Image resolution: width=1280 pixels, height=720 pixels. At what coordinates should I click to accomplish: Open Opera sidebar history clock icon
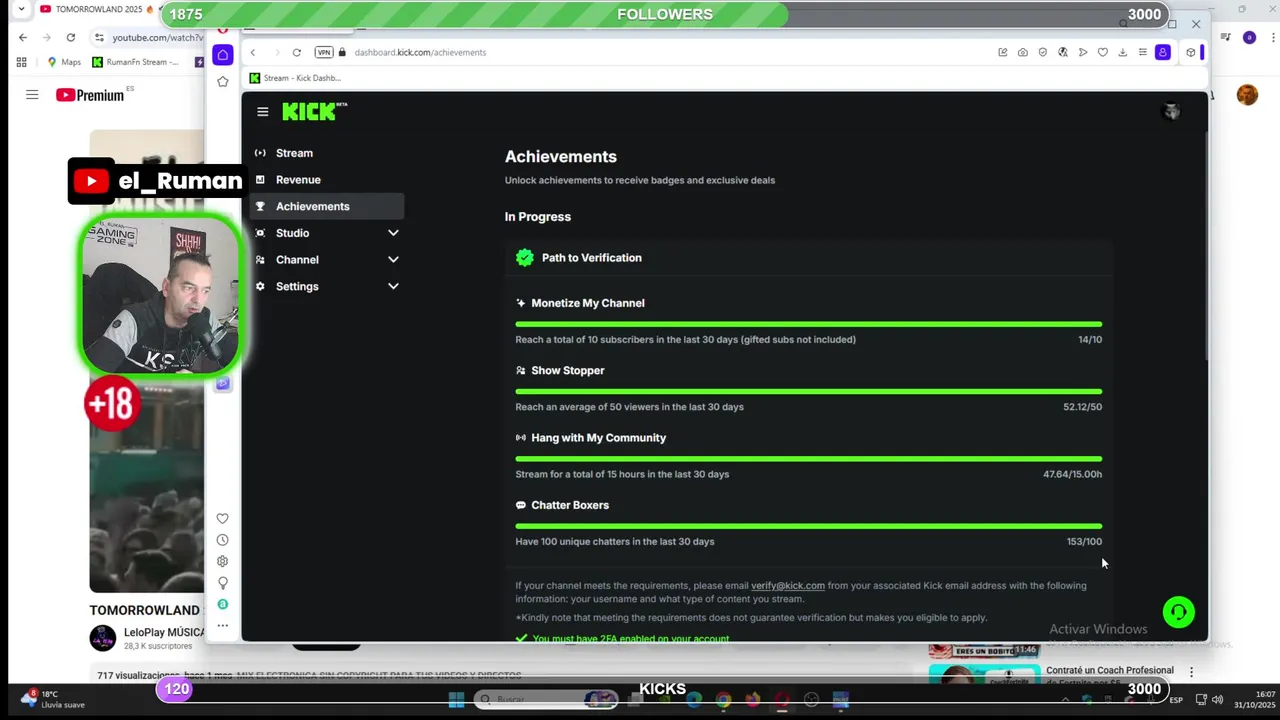click(222, 540)
